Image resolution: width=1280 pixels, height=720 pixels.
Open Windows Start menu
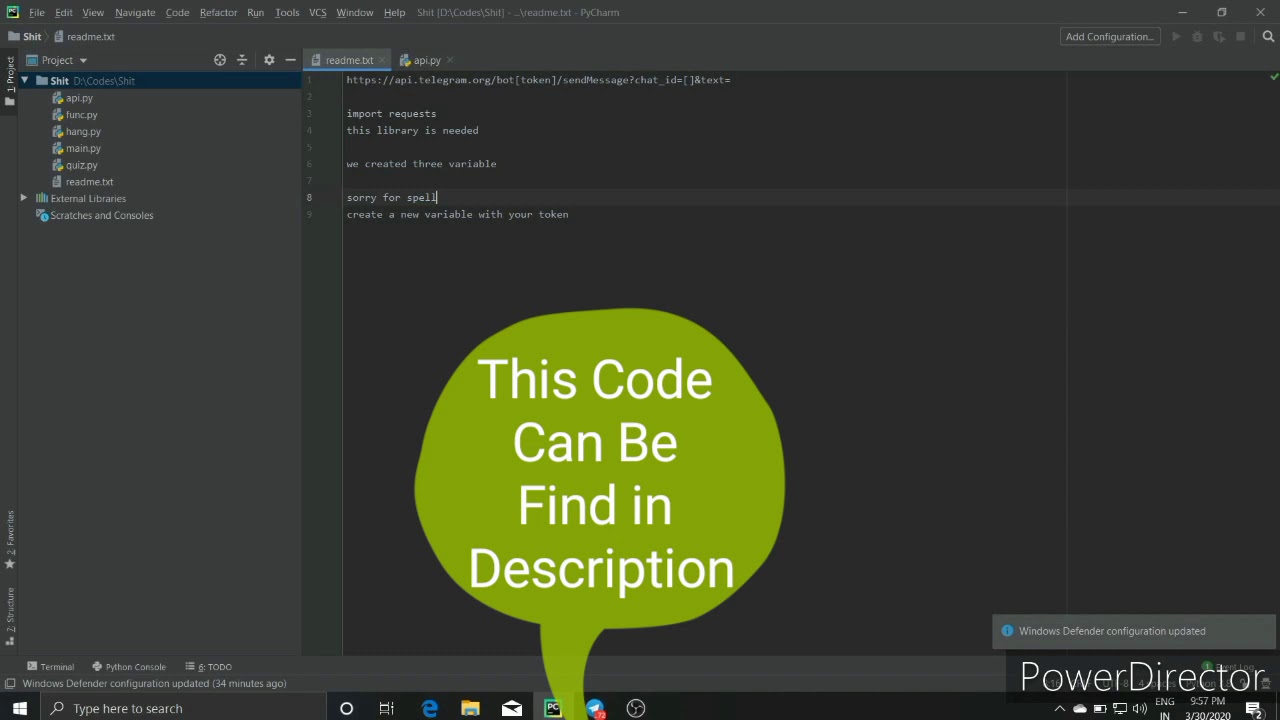pos(20,708)
